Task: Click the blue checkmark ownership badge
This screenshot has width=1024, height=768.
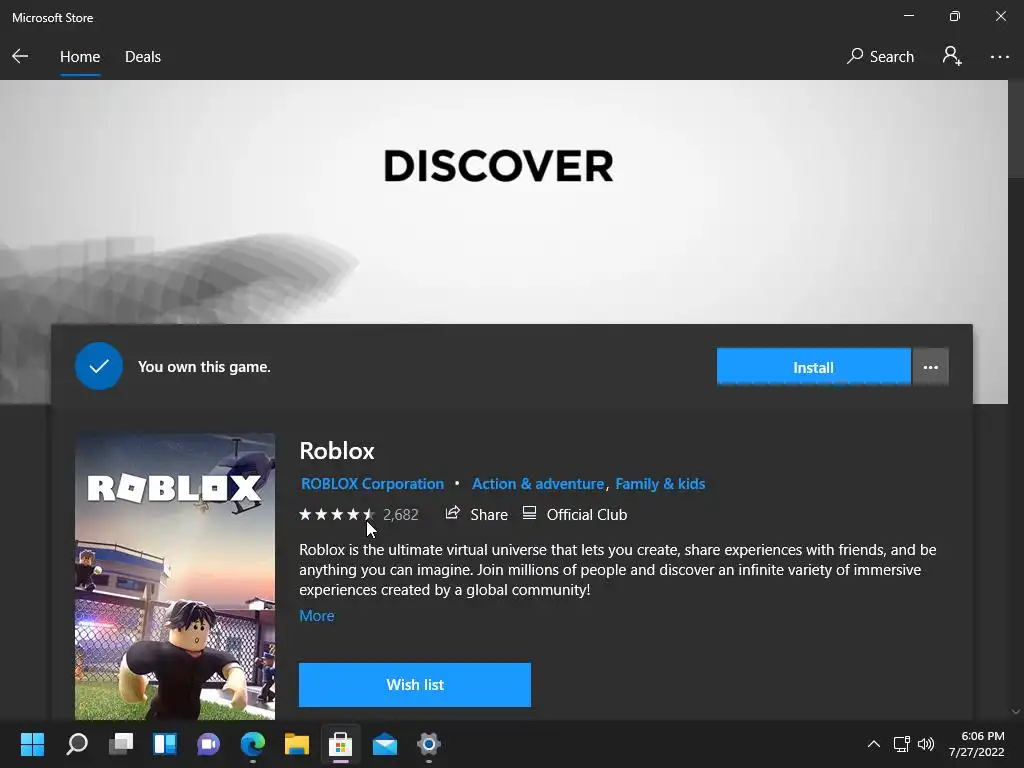Action: (x=99, y=366)
